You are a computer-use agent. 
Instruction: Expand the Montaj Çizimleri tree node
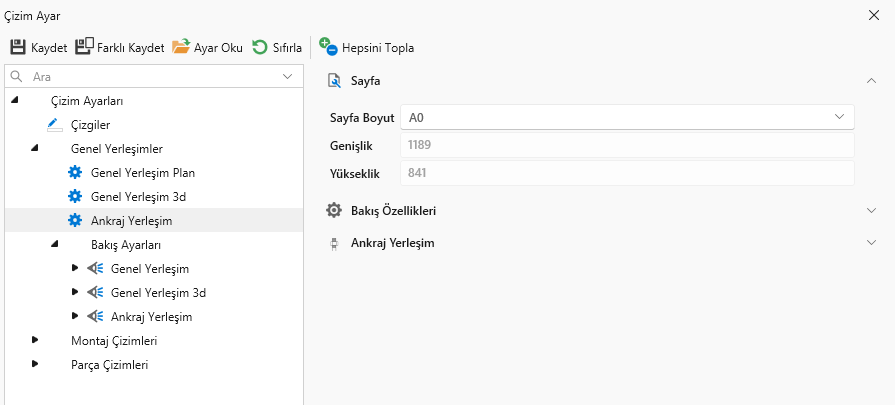click(x=36, y=341)
